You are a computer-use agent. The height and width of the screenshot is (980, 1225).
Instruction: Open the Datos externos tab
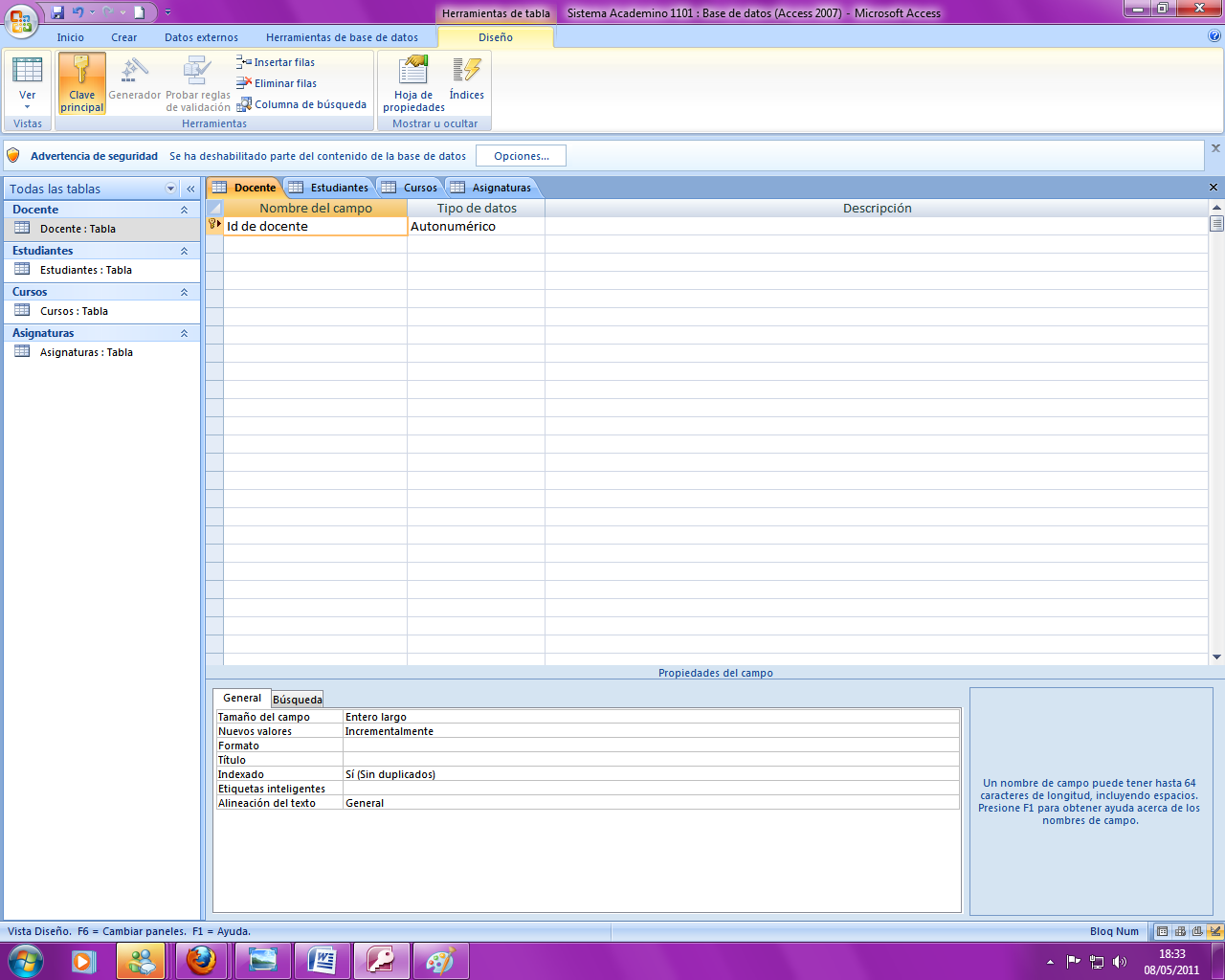(201, 37)
